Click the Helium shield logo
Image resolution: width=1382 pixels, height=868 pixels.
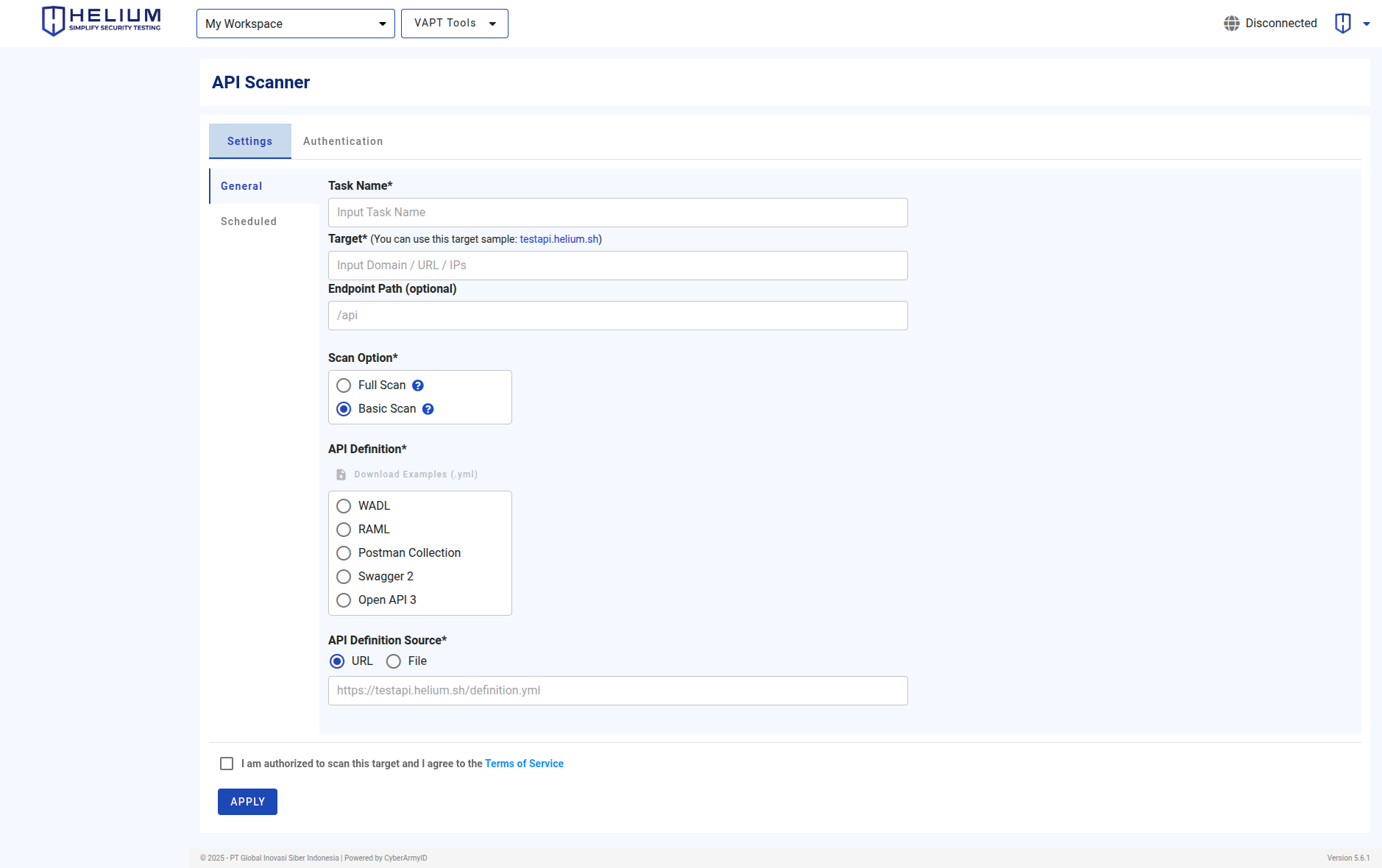[52, 21]
